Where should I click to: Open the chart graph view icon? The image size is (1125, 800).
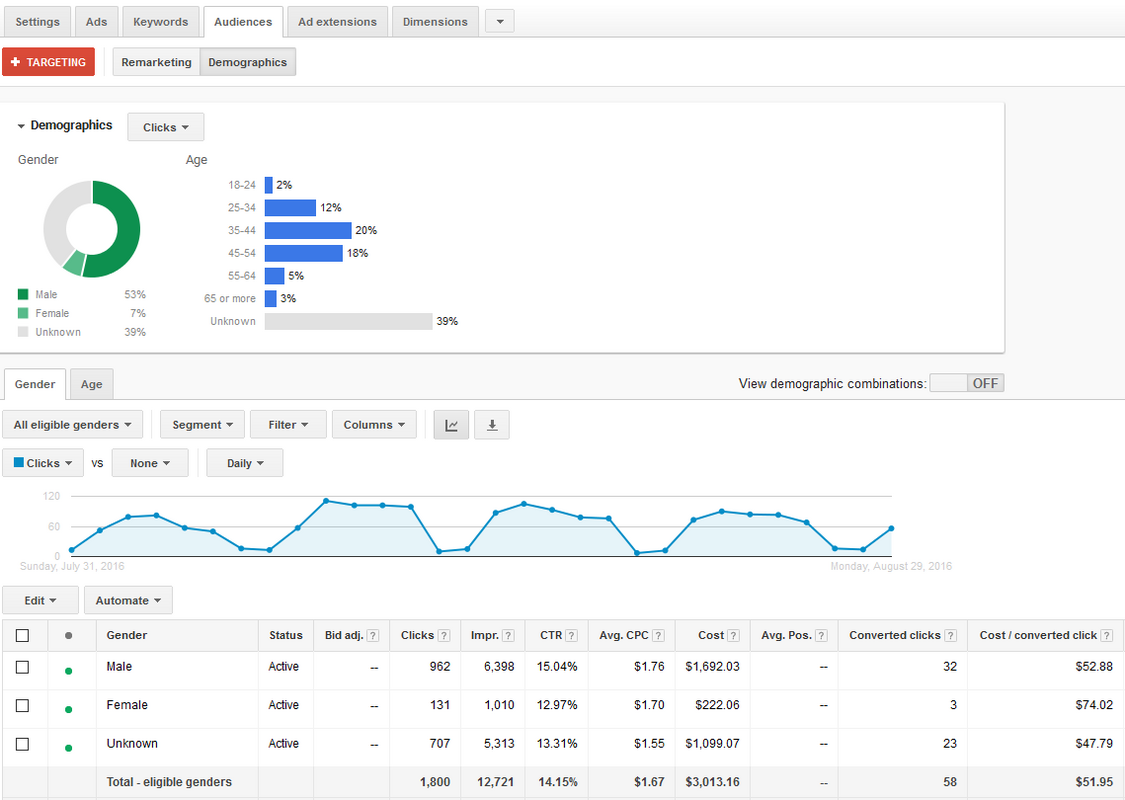point(450,424)
